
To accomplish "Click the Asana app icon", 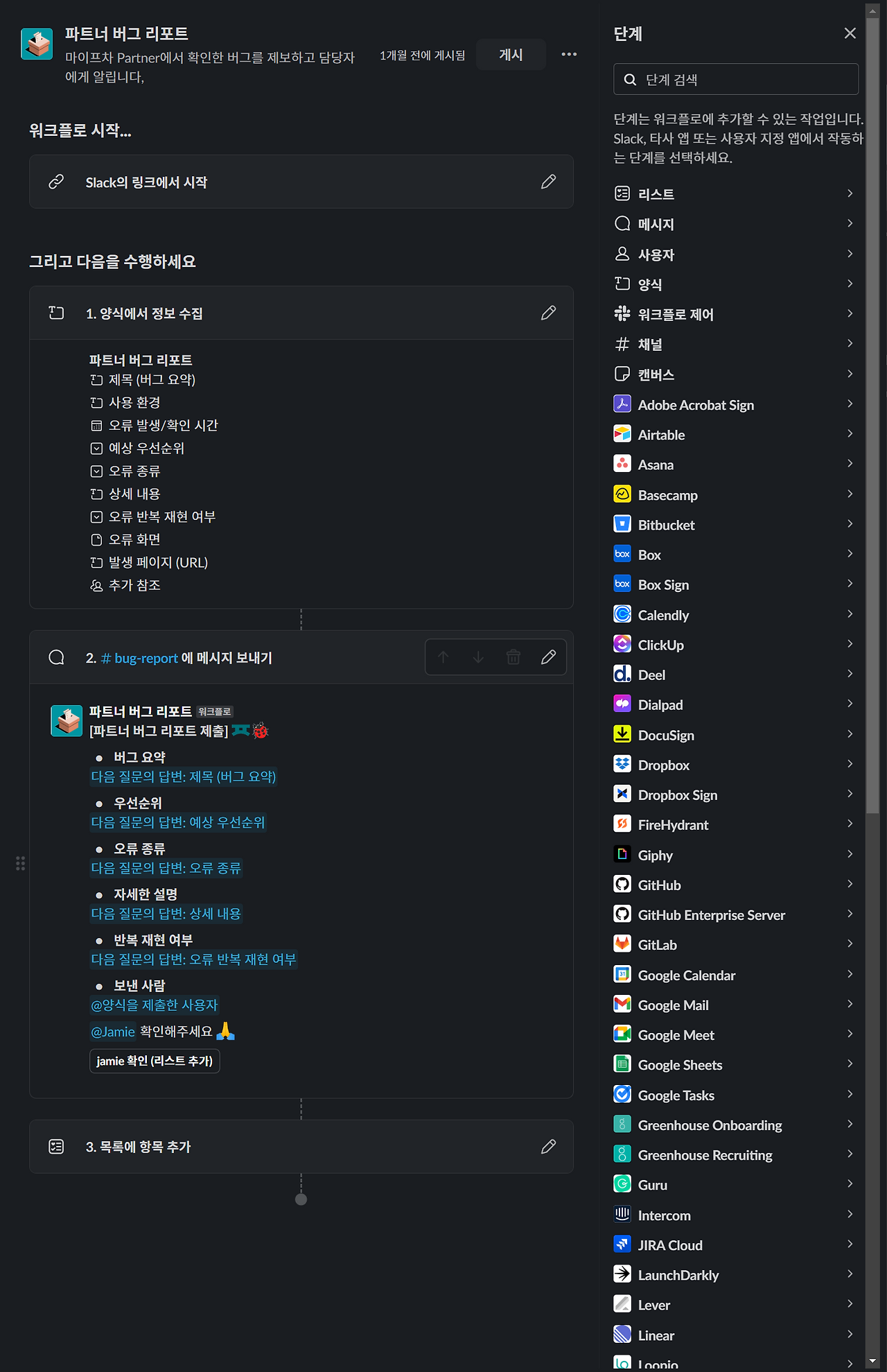I will pyautogui.click(x=622, y=464).
